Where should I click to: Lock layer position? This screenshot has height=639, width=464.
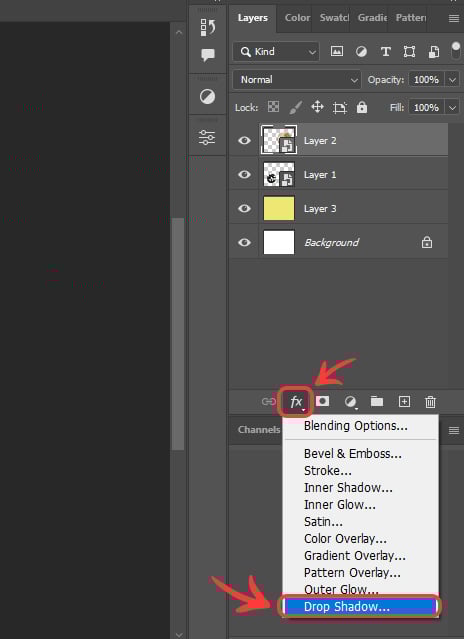click(317, 107)
